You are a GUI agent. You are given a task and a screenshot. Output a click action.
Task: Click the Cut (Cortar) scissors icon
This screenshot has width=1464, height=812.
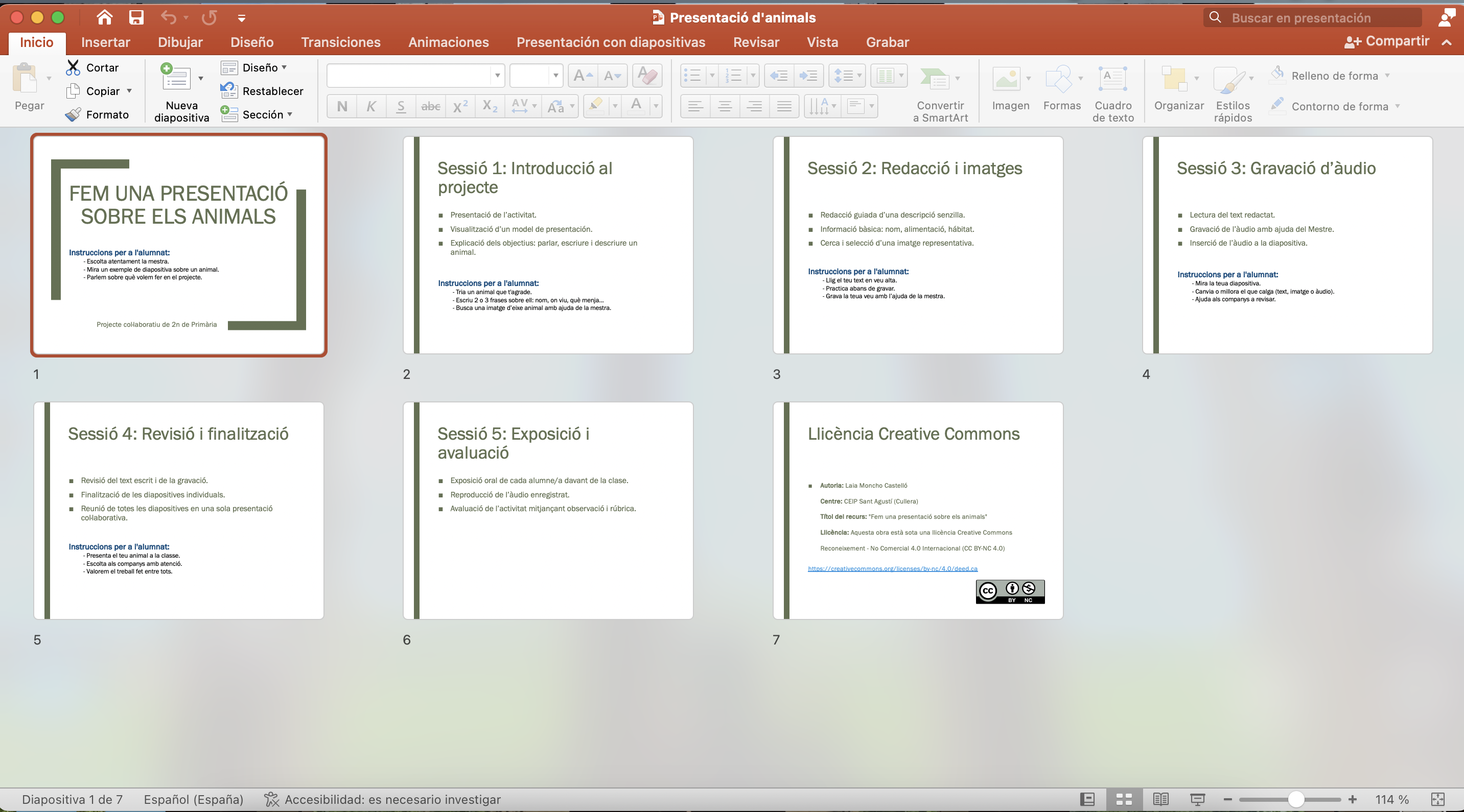(73, 67)
